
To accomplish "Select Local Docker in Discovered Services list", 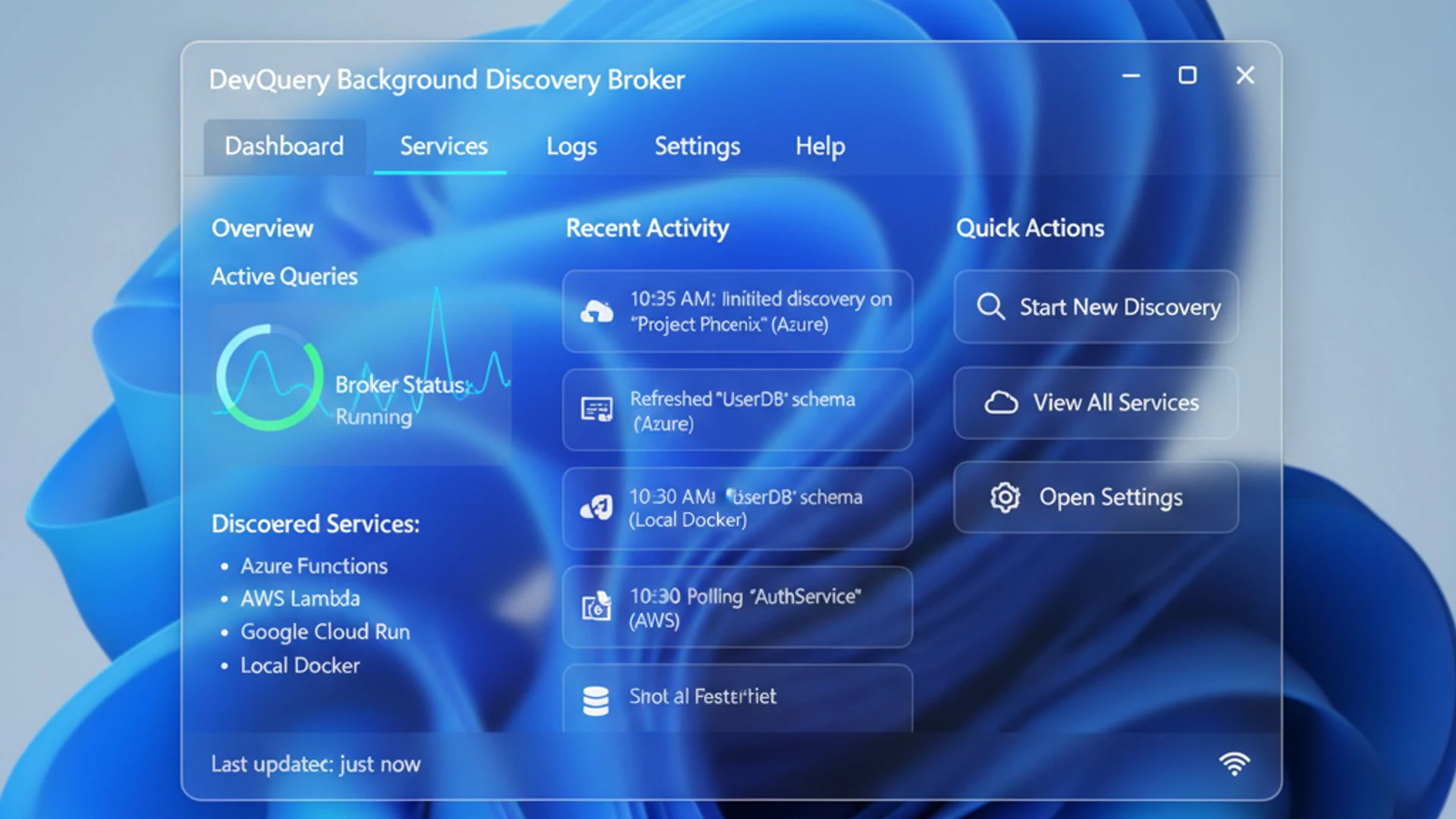I will point(300,666).
